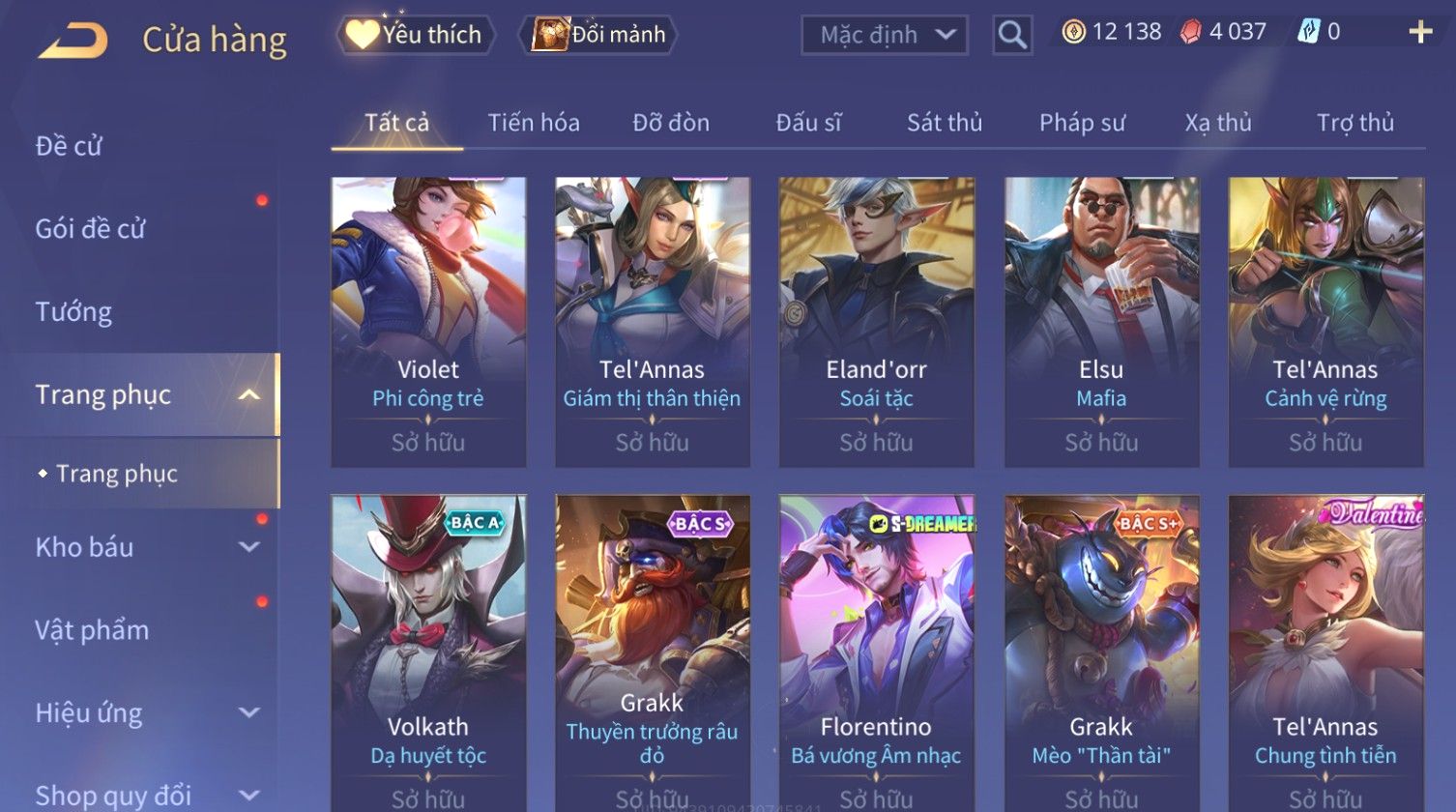Tap the gold coin currency icon
Image resolution: width=1456 pixels, height=812 pixels.
[1073, 32]
